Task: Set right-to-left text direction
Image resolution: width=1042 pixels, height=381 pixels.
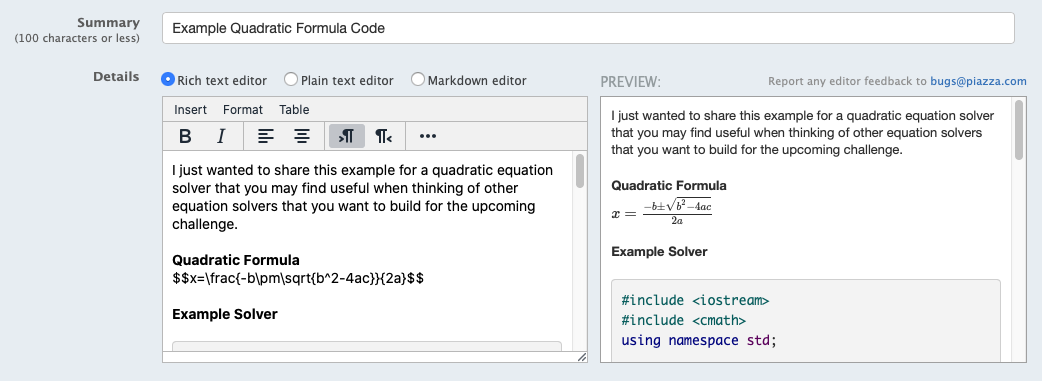Action: pos(383,136)
